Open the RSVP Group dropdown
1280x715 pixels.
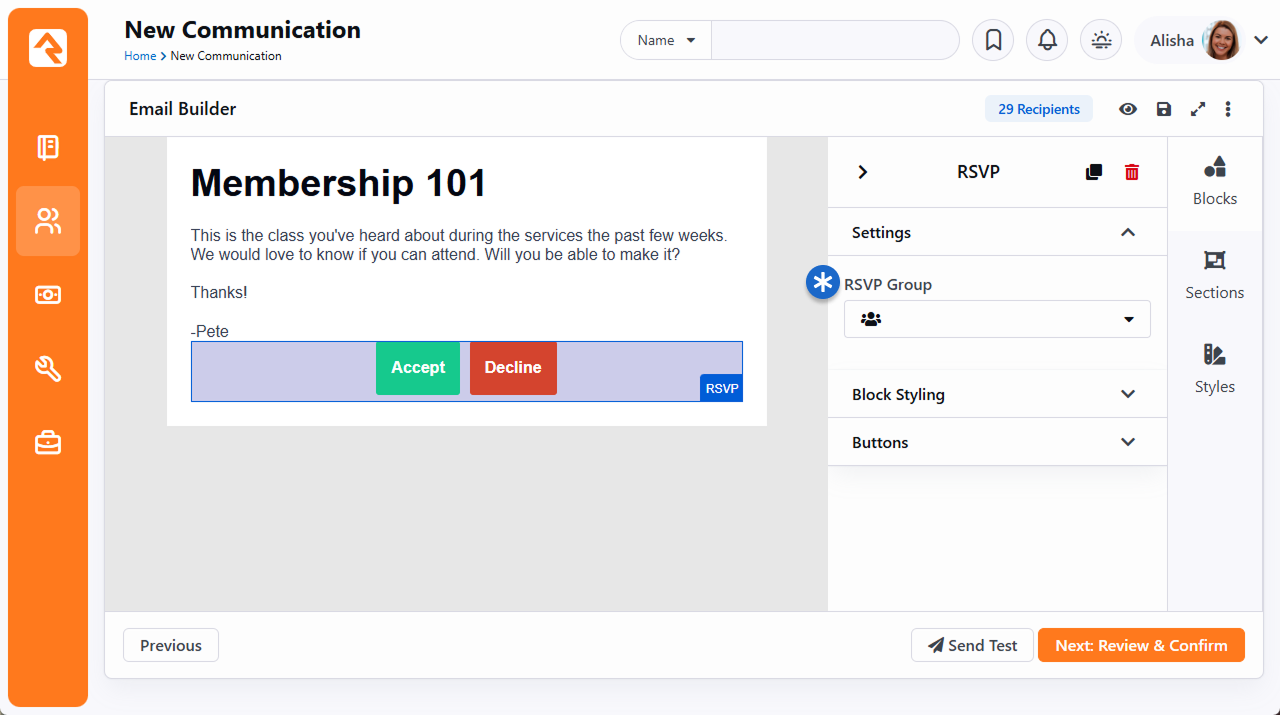[x=997, y=320]
